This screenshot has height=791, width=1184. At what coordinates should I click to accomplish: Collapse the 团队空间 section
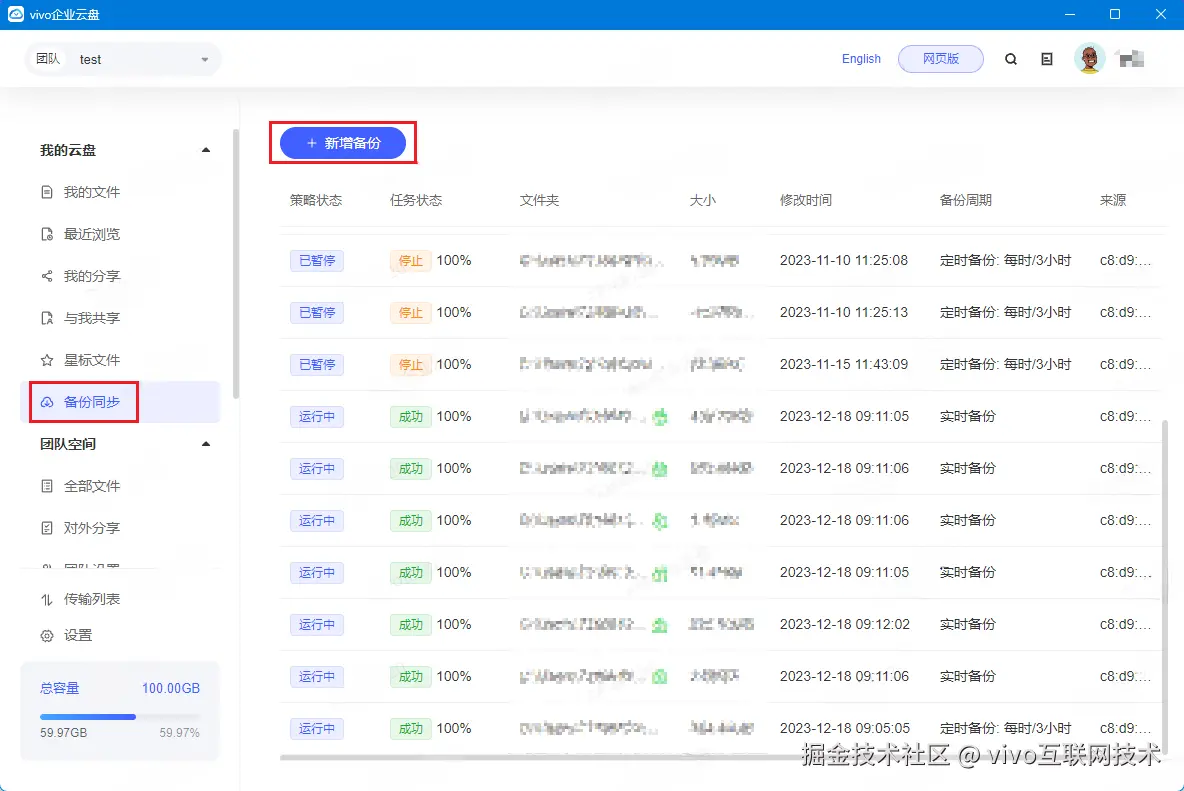[x=206, y=443]
